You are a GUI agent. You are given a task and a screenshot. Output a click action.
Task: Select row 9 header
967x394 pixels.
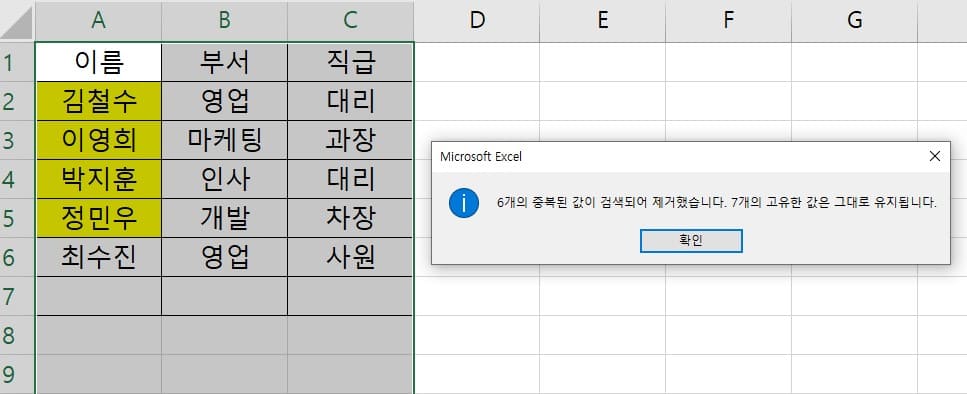point(17,374)
